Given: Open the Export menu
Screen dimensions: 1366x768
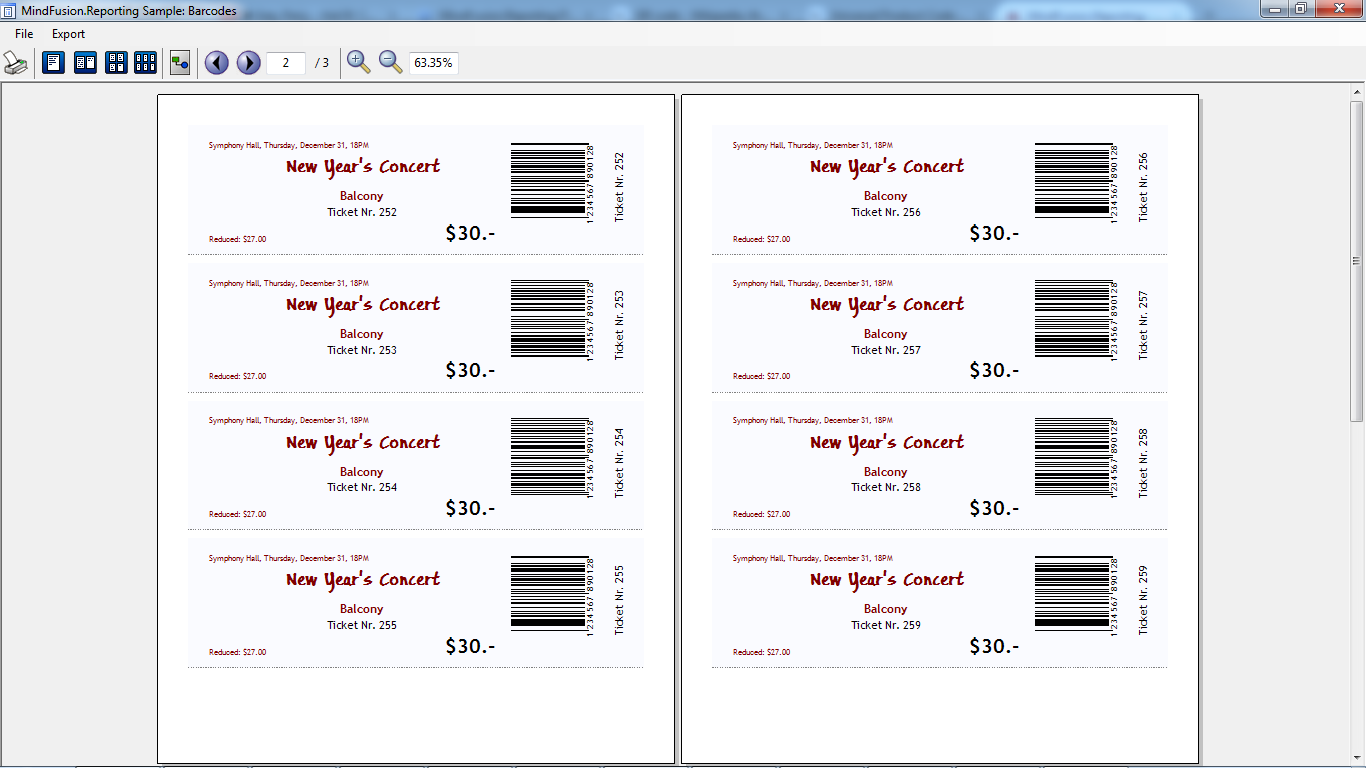Looking at the screenshot, I should (69, 34).
